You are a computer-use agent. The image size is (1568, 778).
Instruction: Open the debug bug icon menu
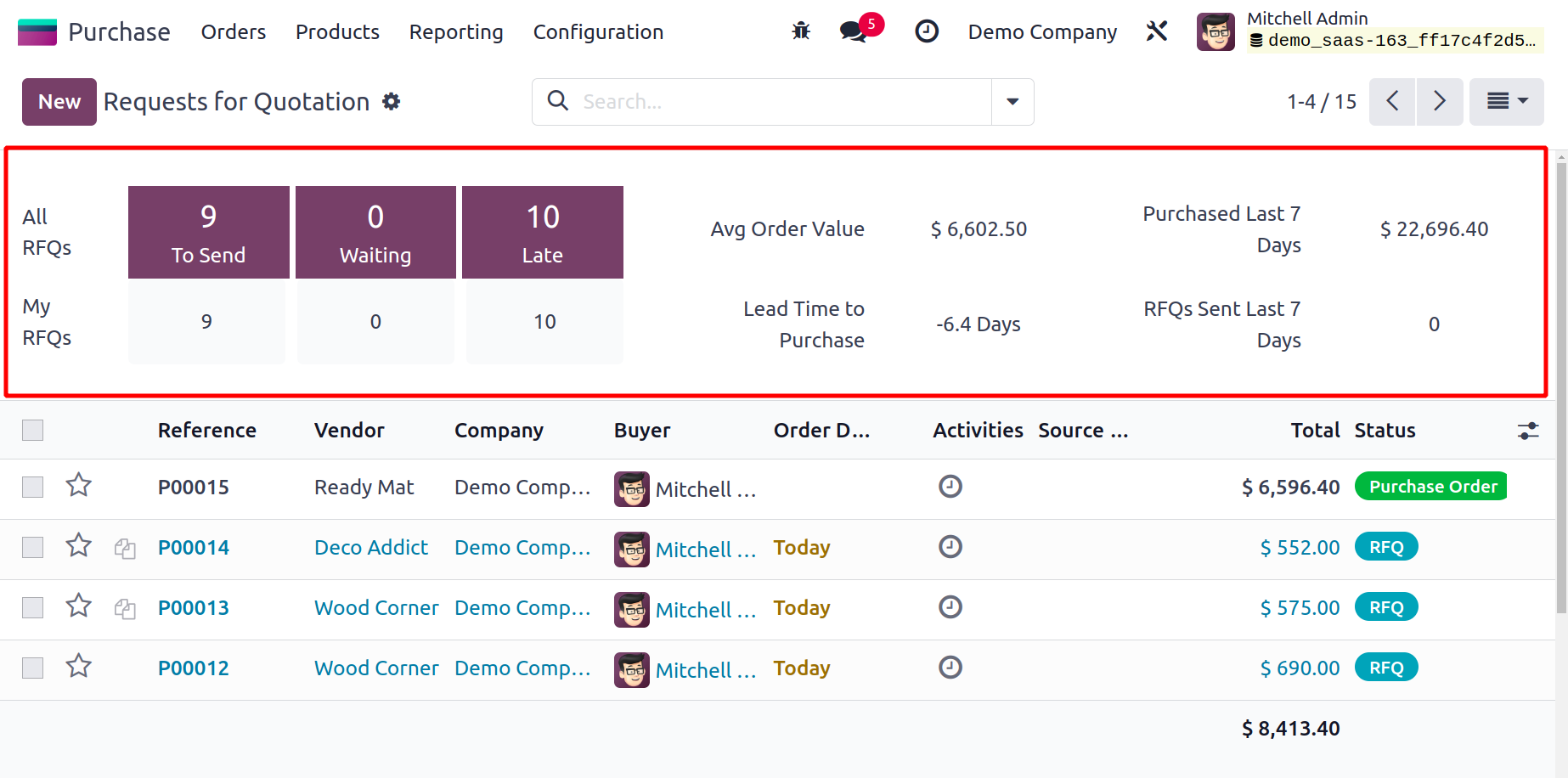click(801, 31)
